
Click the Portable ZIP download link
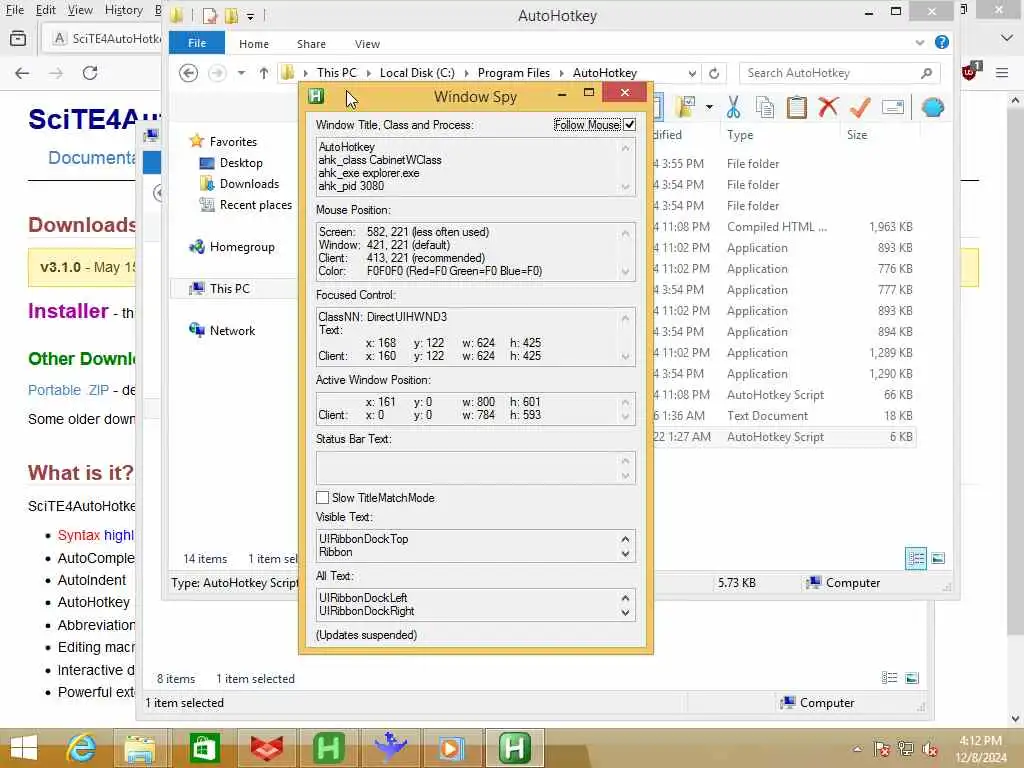[x=68, y=390]
